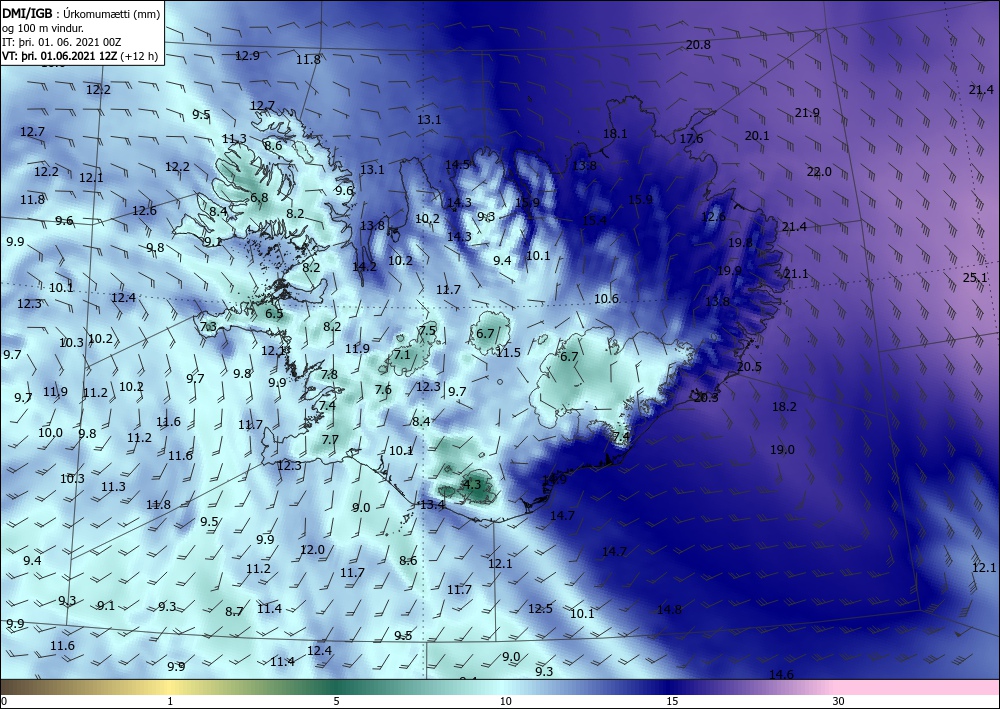
Task: Click the 'og 100 m vindur.' line
Action: [43, 27]
